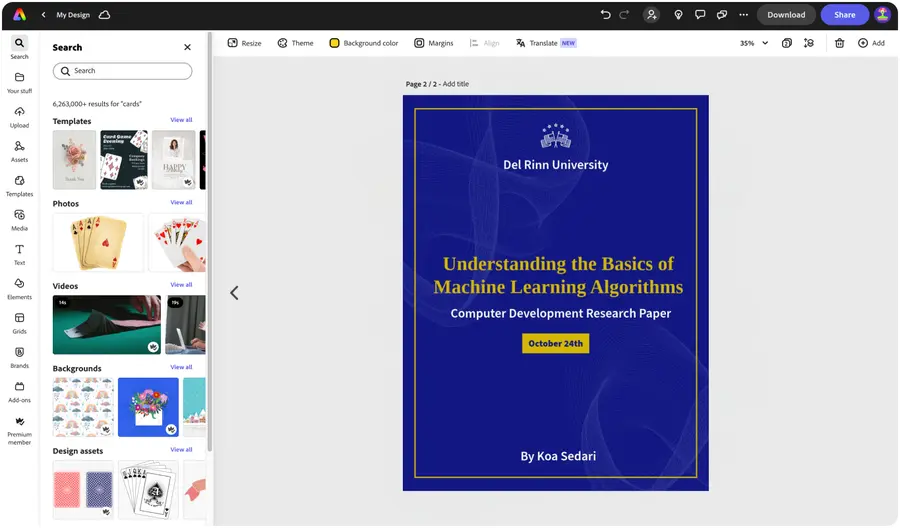Open the Assets panel

pos(20,152)
